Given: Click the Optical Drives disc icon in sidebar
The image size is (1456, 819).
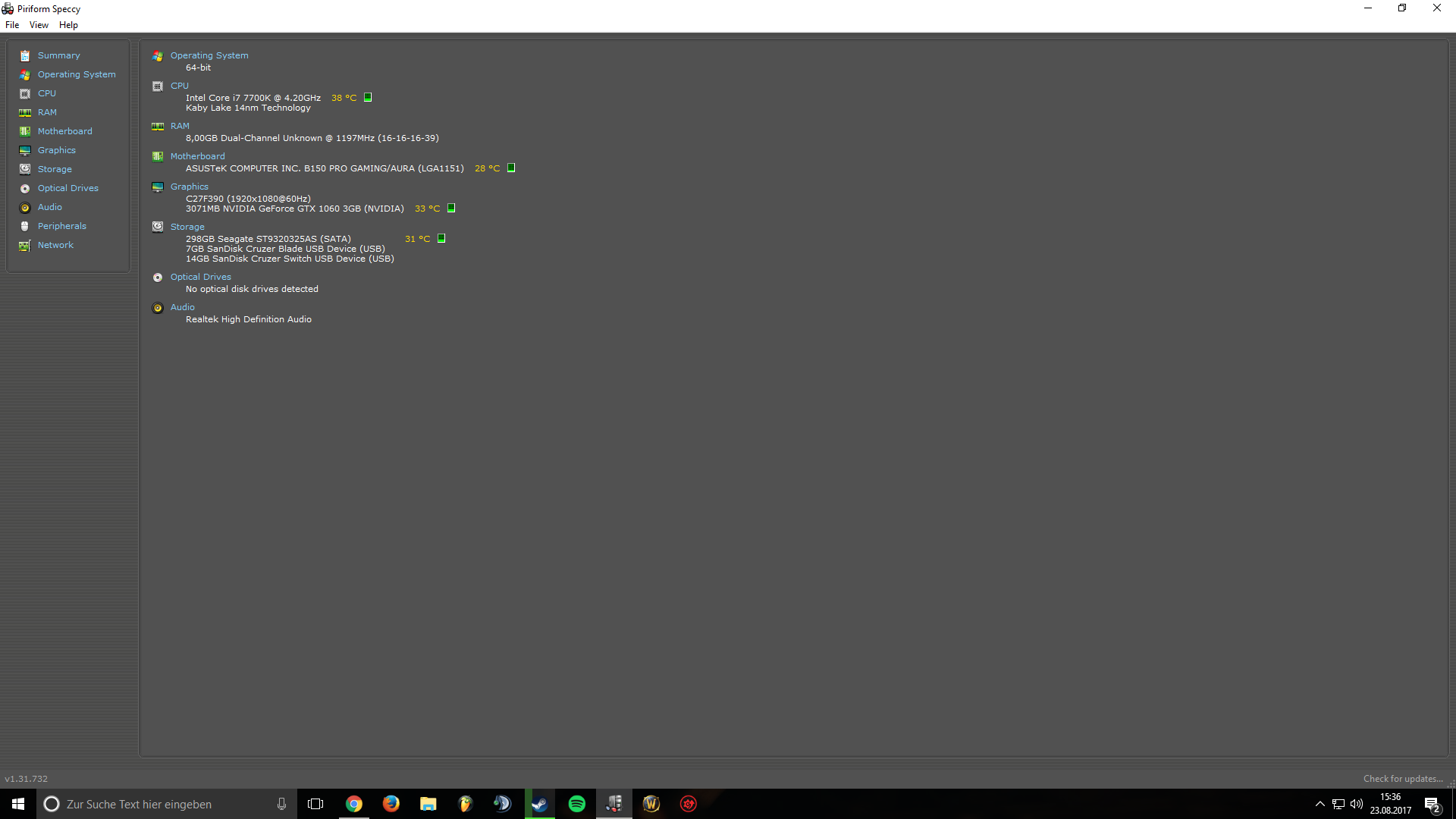Looking at the screenshot, I should pyautogui.click(x=25, y=189).
